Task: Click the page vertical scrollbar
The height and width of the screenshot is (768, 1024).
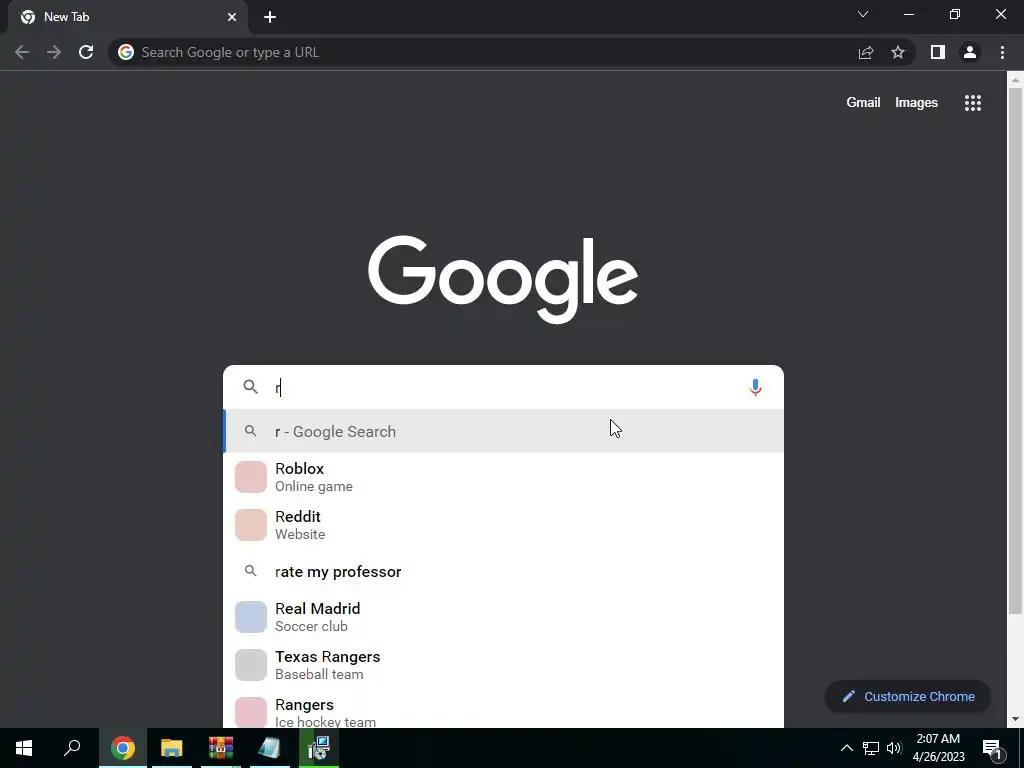Action: tap(1015, 351)
